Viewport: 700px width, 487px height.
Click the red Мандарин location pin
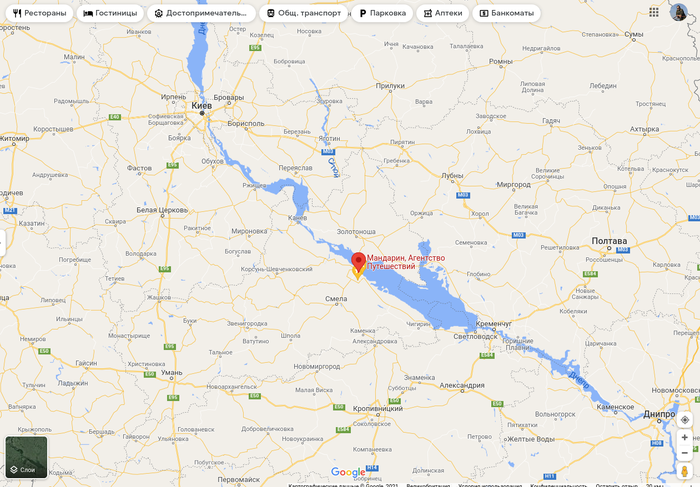pos(358,261)
